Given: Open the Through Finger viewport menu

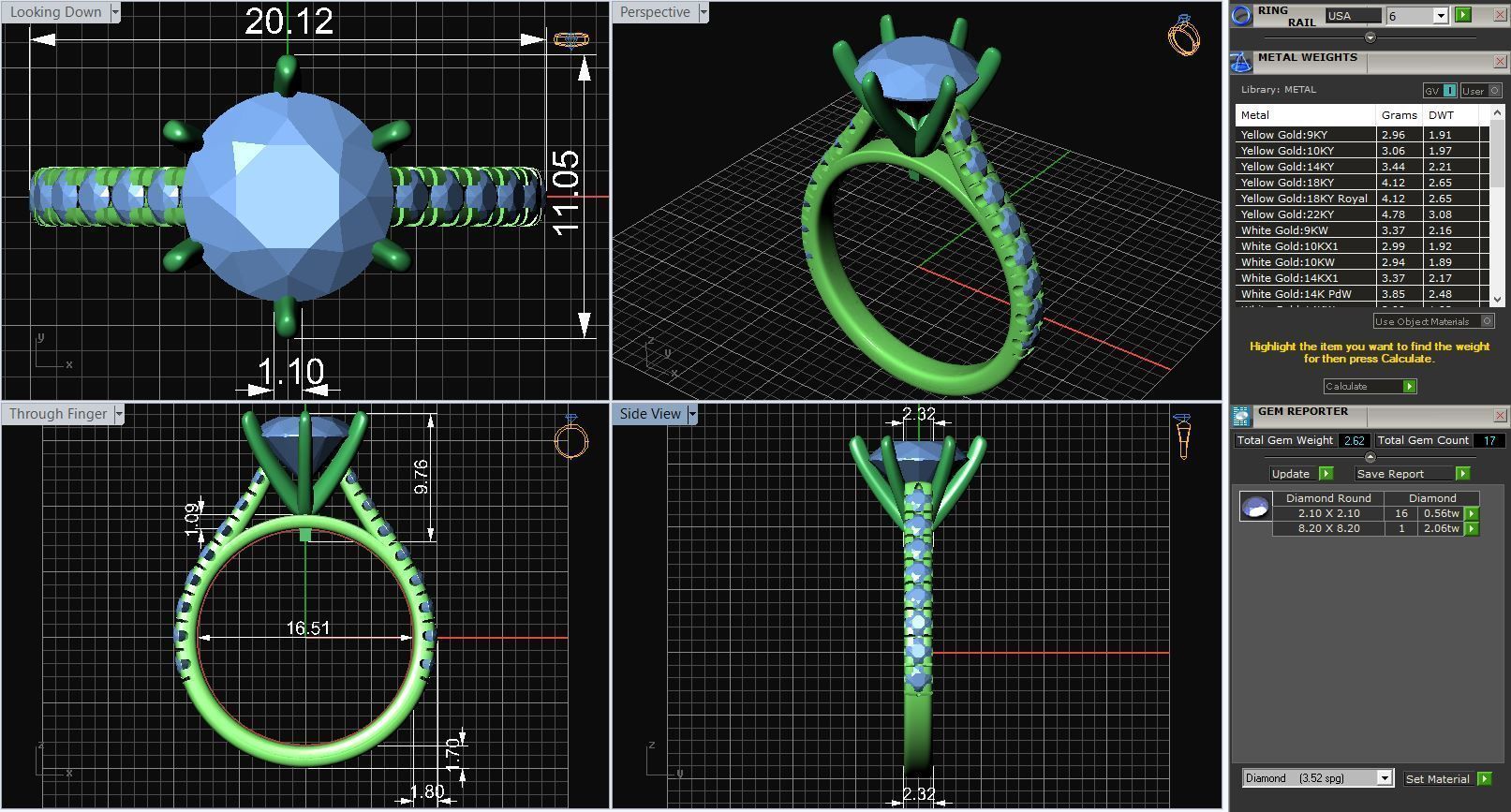Looking at the screenshot, I should 119,414.
